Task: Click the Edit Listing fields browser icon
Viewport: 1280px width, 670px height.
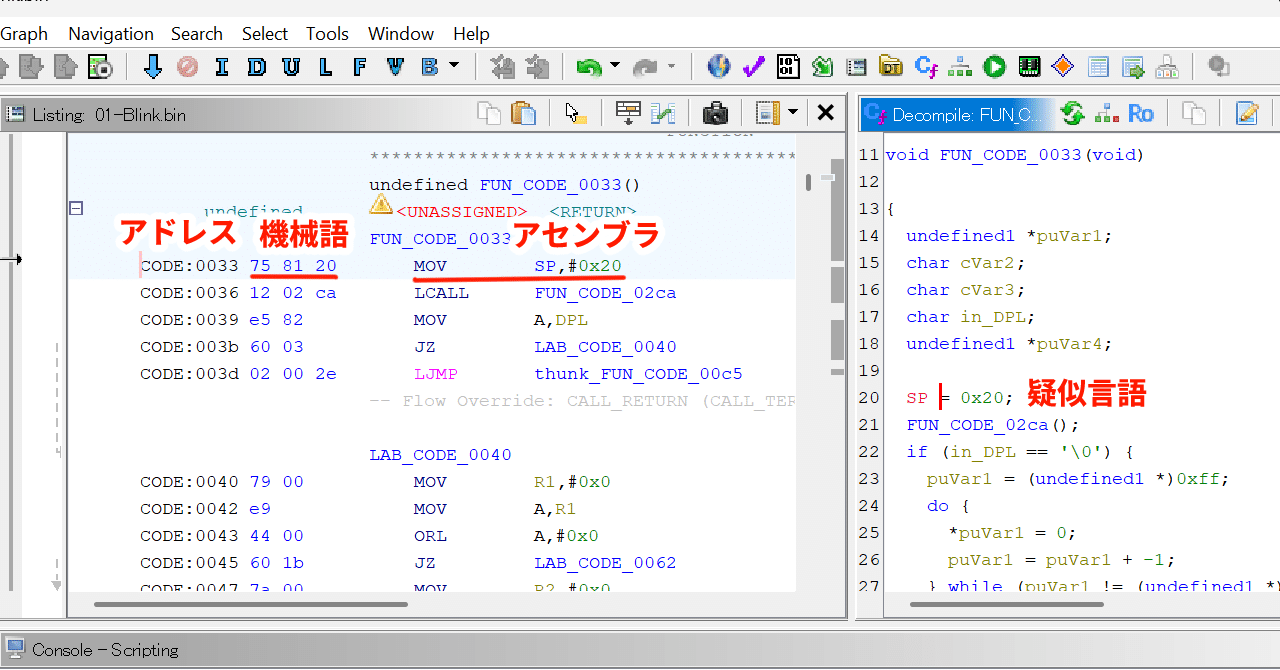Action: [628, 113]
